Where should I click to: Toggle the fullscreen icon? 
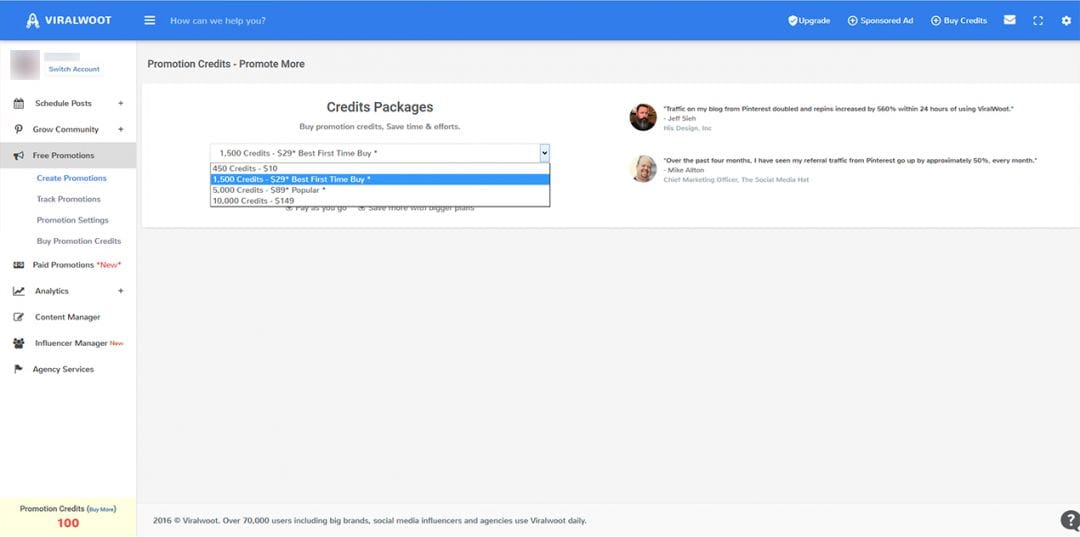1038,21
